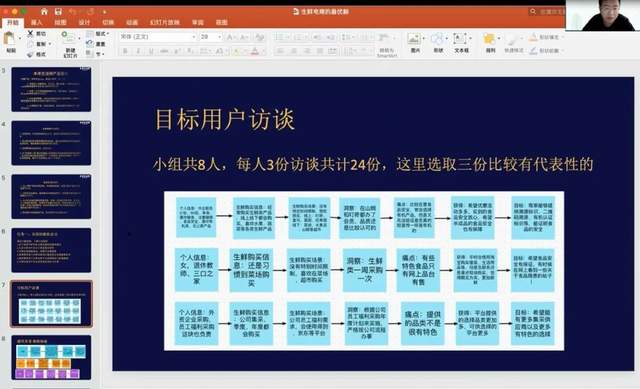Toggle Bold formatting

coord(126,51)
